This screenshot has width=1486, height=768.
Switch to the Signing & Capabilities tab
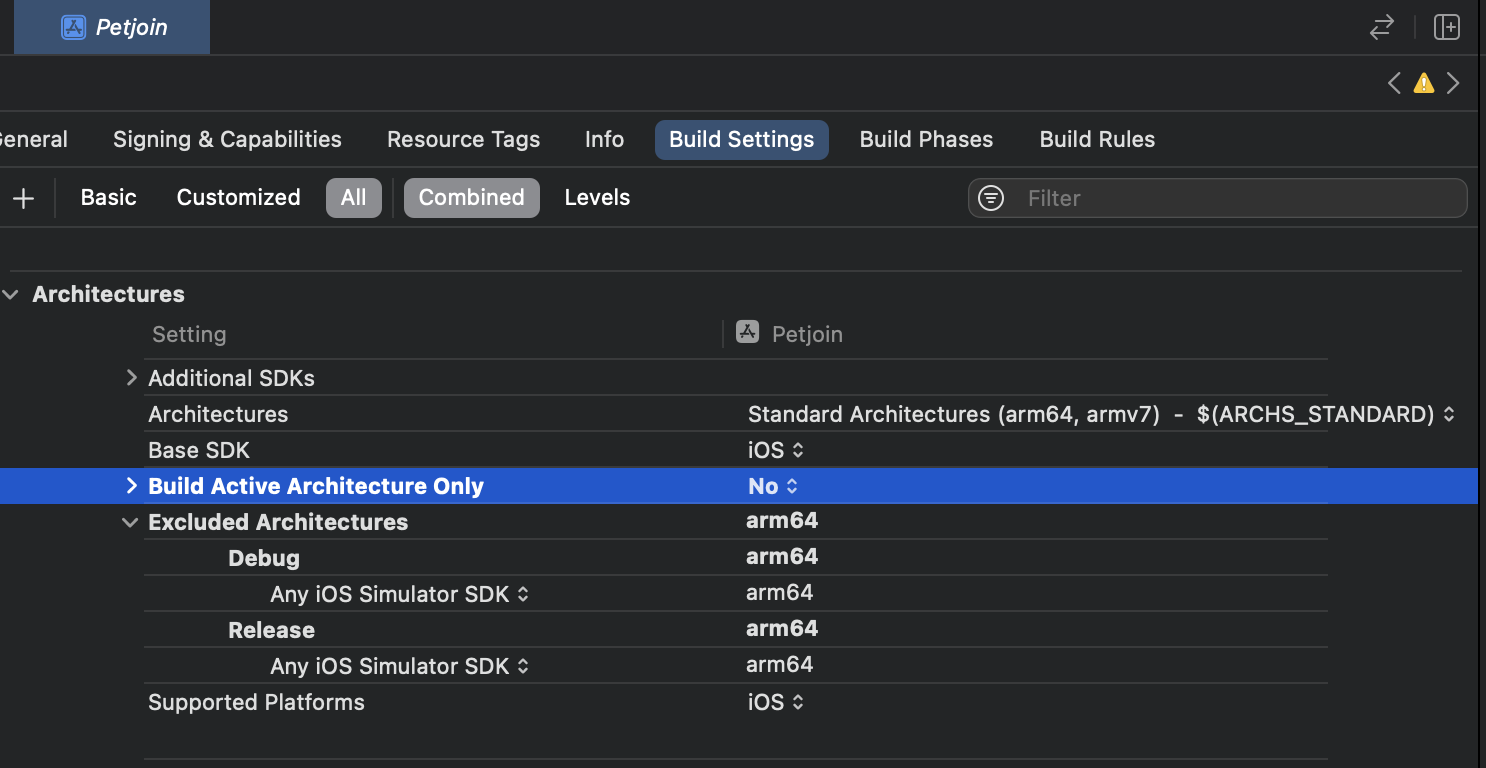point(226,139)
